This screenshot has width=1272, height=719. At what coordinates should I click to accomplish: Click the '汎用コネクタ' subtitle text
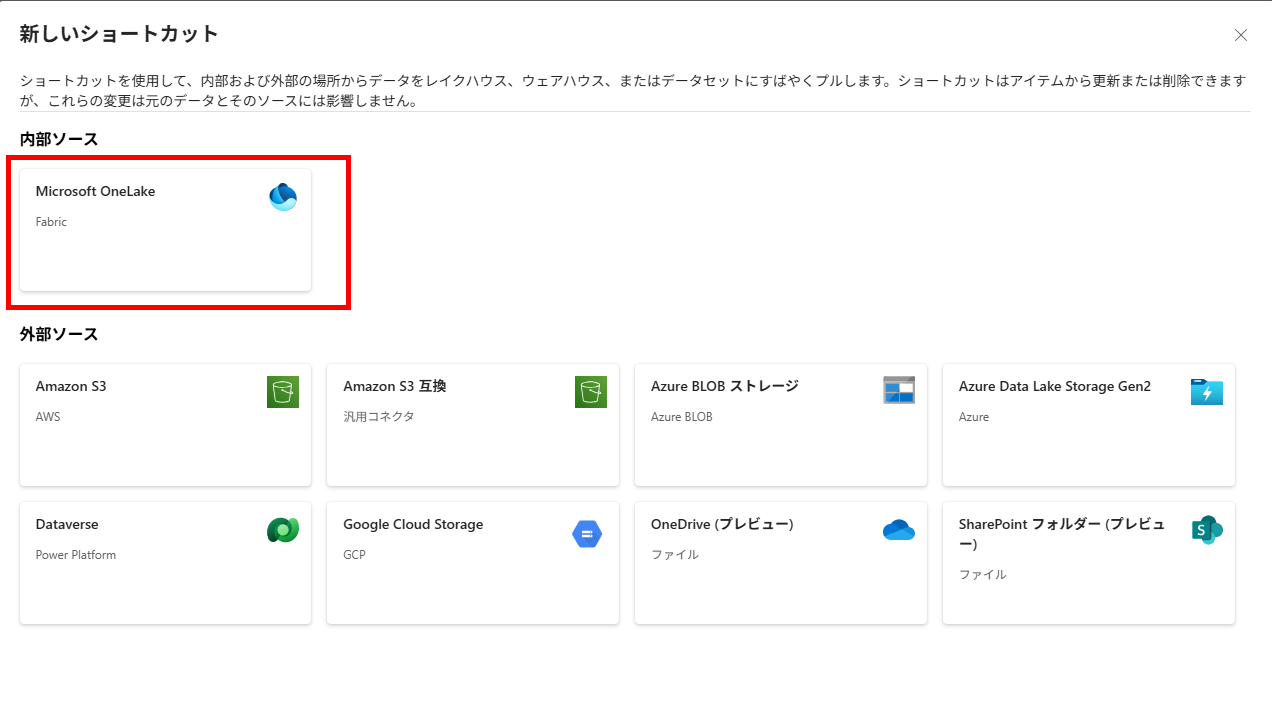[379, 417]
